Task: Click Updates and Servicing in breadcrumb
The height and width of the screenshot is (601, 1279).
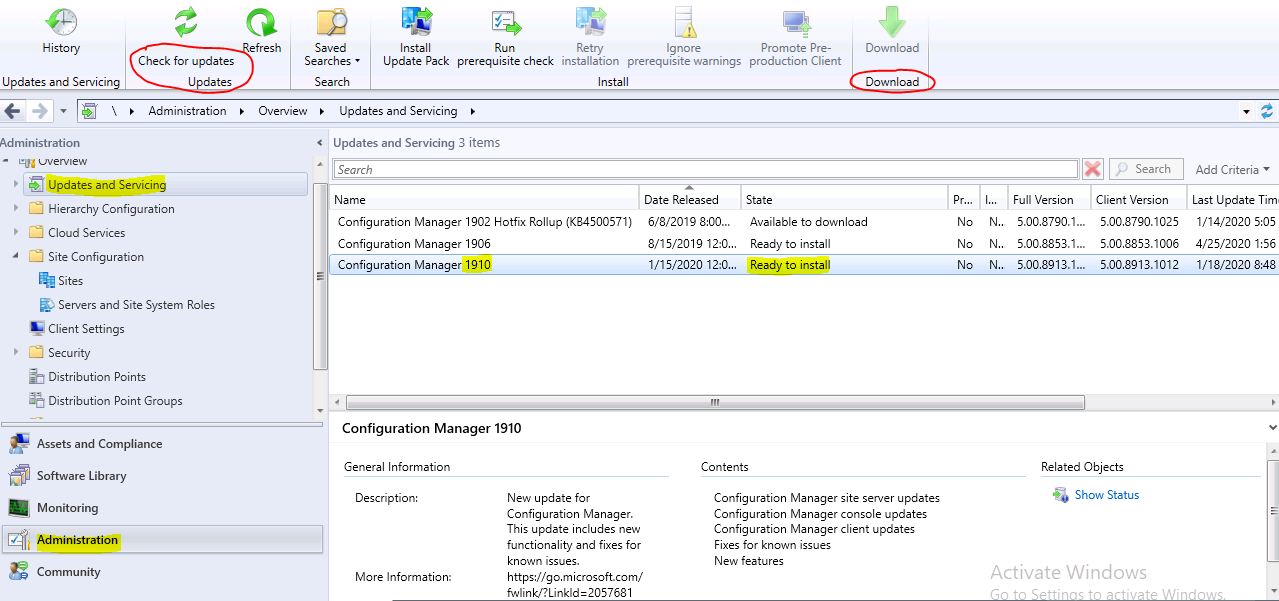Action: pyautogui.click(x=398, y=111)
